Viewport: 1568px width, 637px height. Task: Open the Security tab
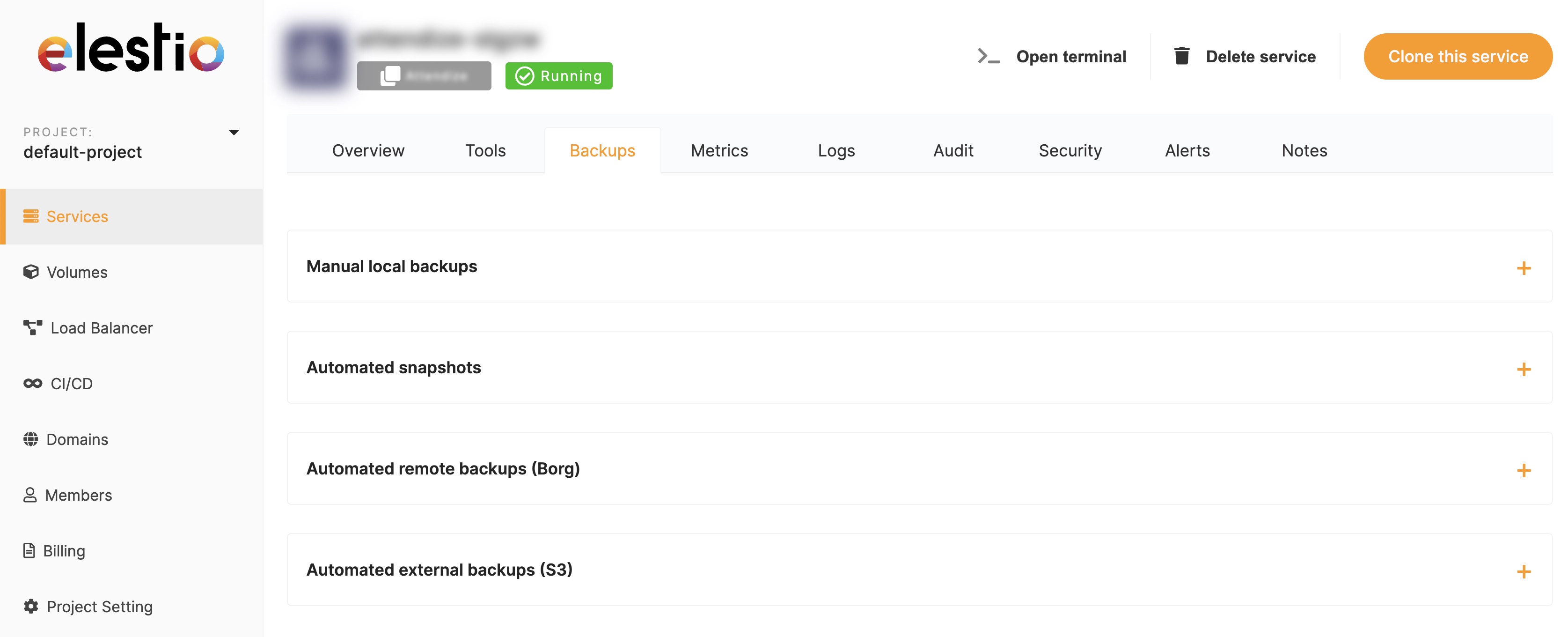point(1070,150)
